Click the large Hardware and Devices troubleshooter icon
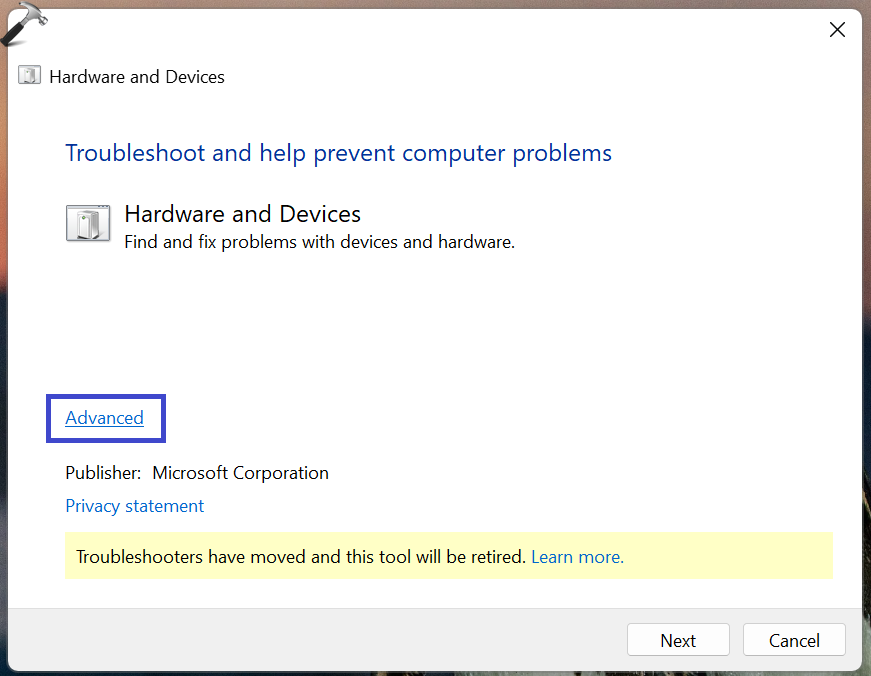The image size is (871, 676). [x=88, y=223]
